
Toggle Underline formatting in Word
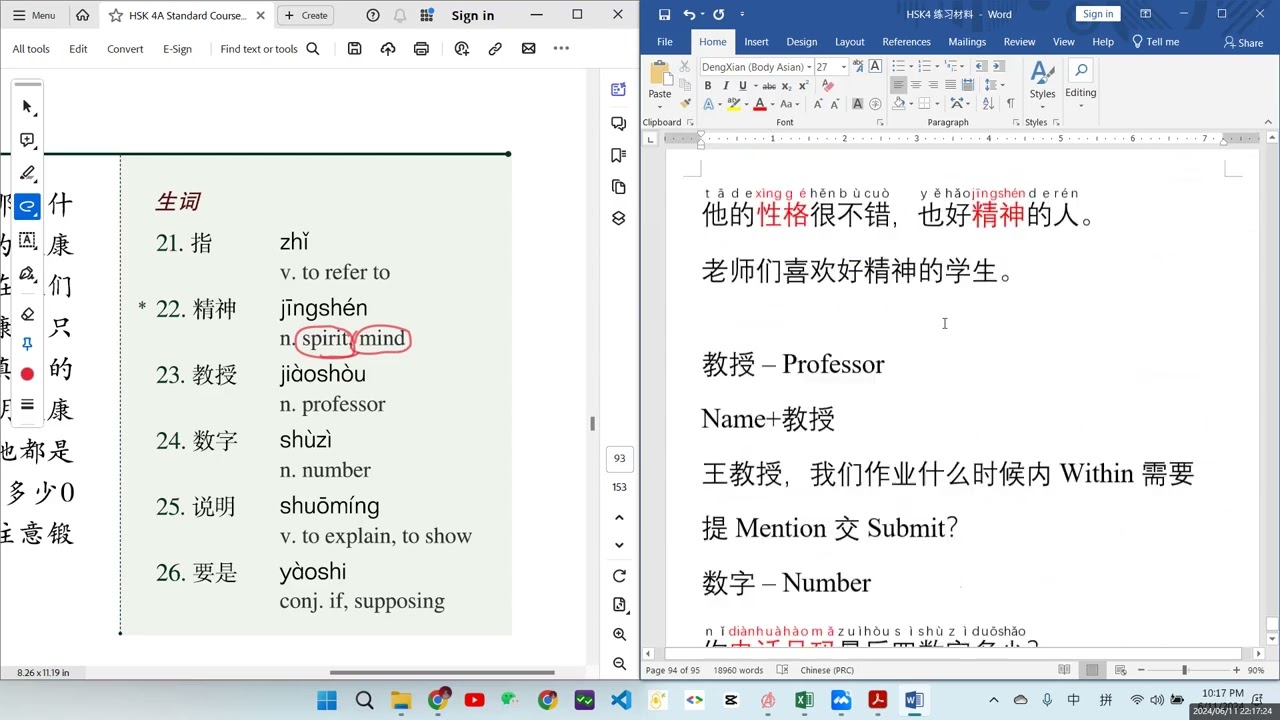tap(741, 86)
